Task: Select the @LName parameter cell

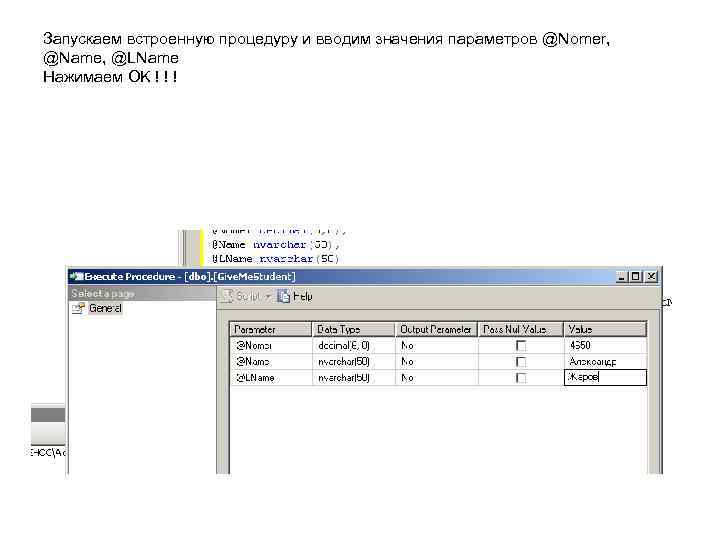Action: coord(270,377)
